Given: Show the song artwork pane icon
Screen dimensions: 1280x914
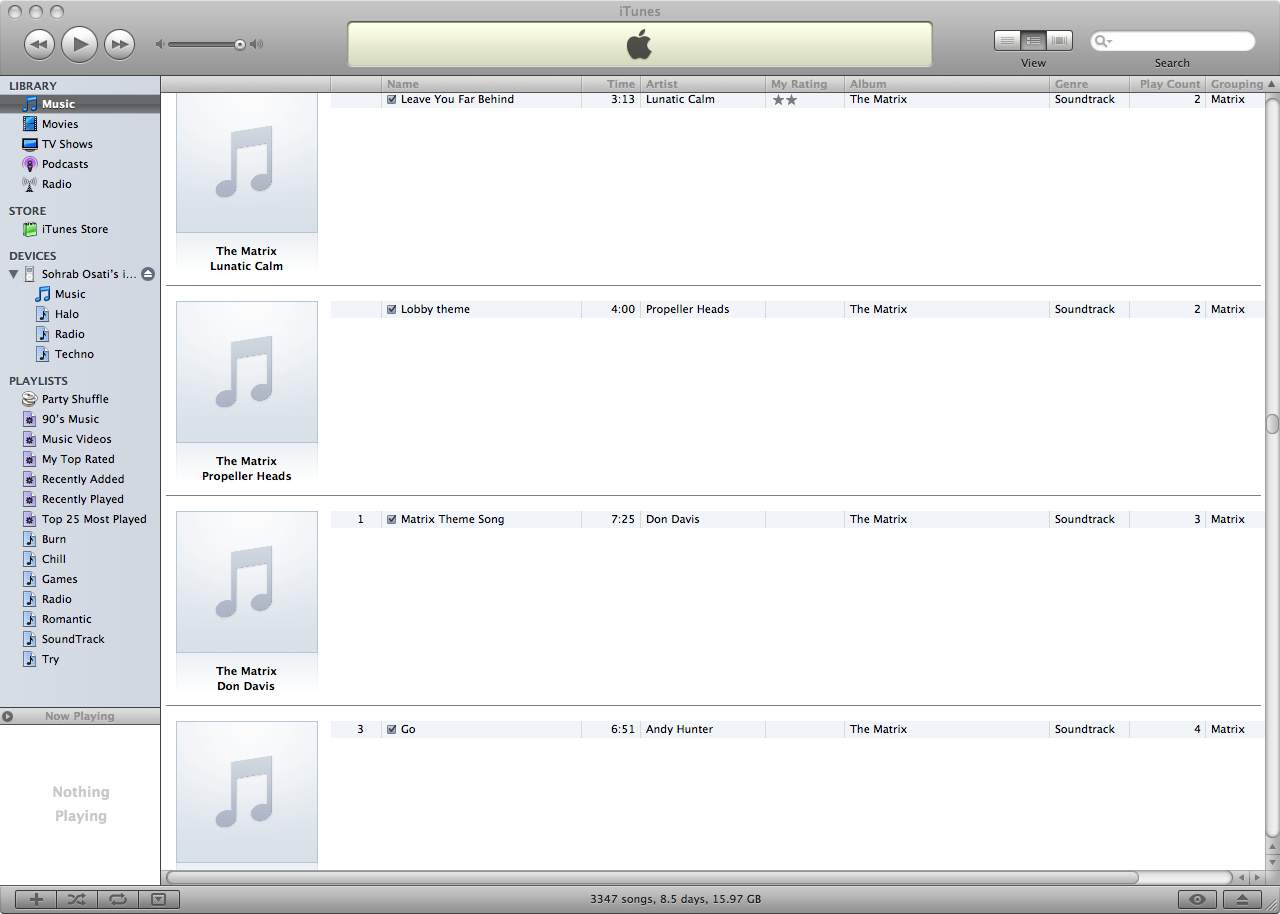Looking at the screenshot, I should (x=158, y=898).
